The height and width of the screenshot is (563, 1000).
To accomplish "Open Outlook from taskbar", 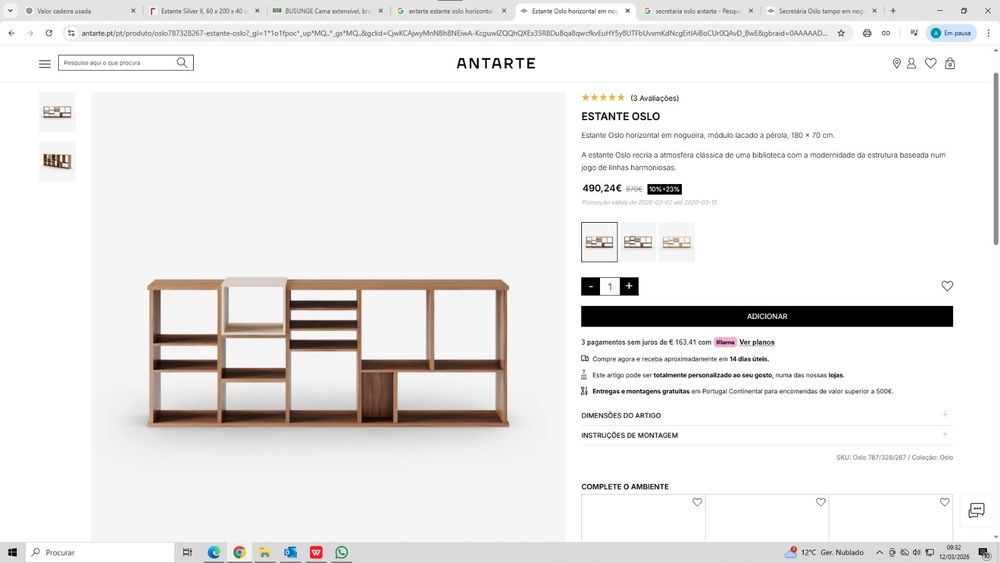I will pos(290,552).
